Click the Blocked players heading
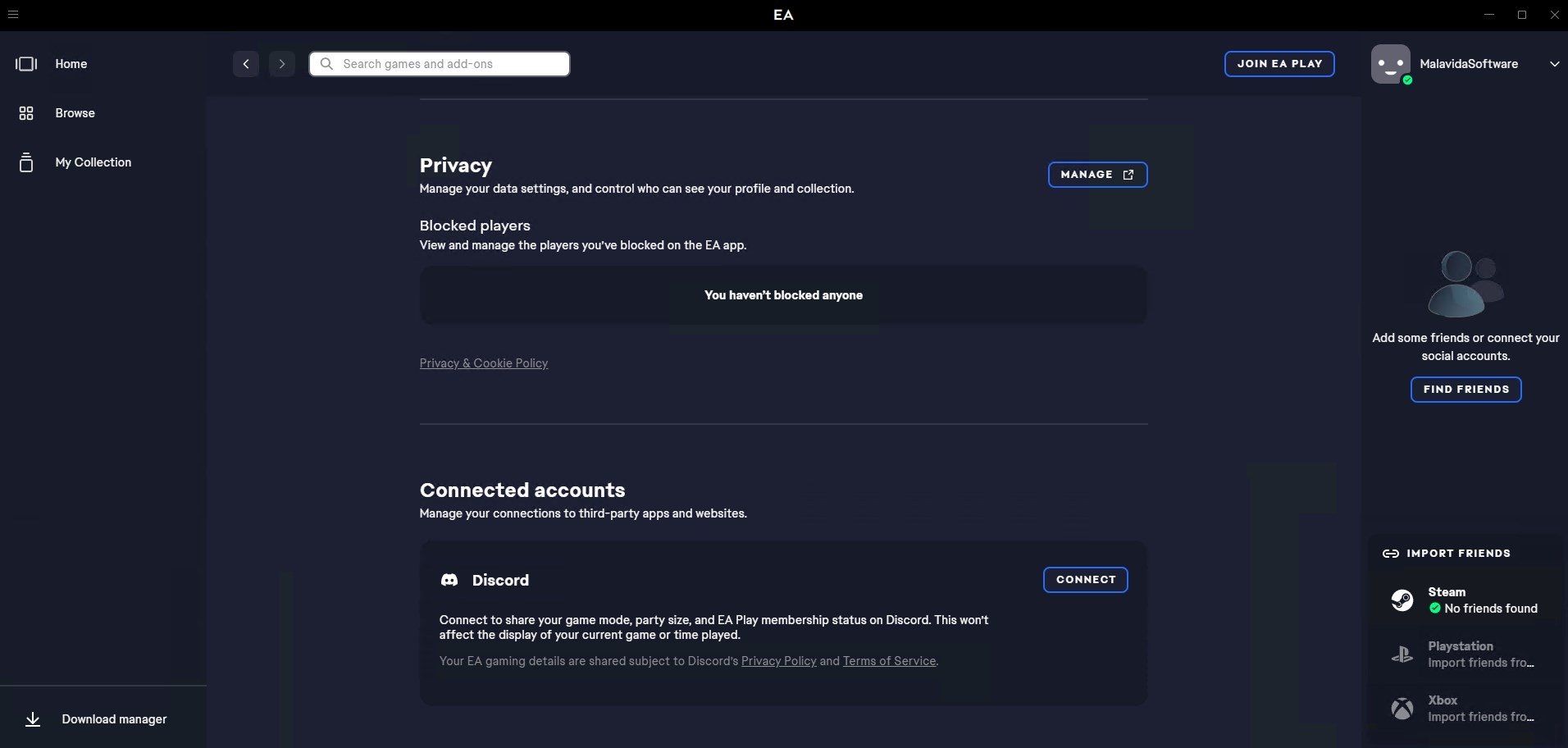 click(475, 226)
